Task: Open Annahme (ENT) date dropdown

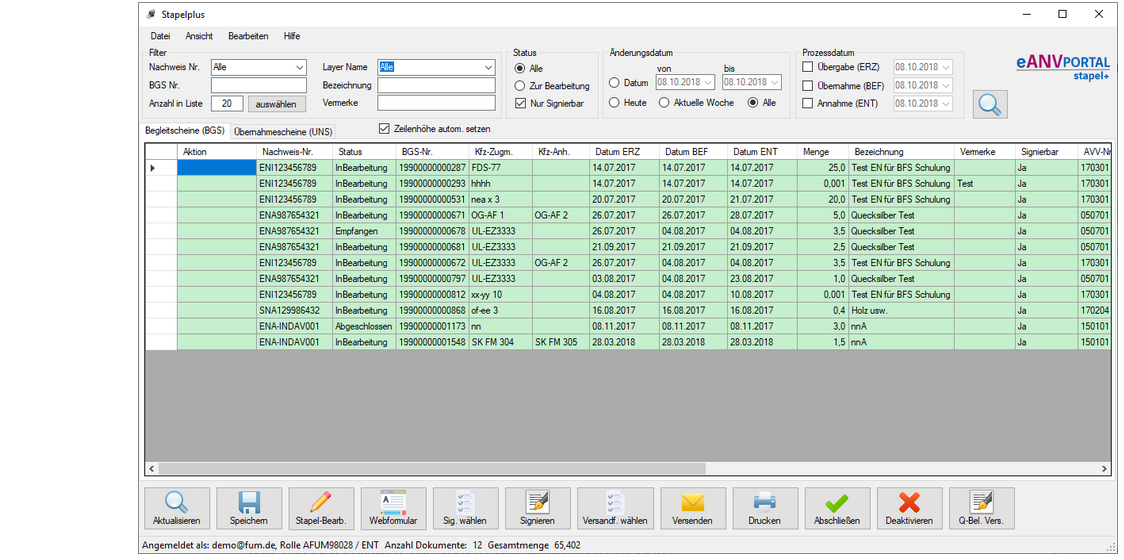Action: click(946, 103)
